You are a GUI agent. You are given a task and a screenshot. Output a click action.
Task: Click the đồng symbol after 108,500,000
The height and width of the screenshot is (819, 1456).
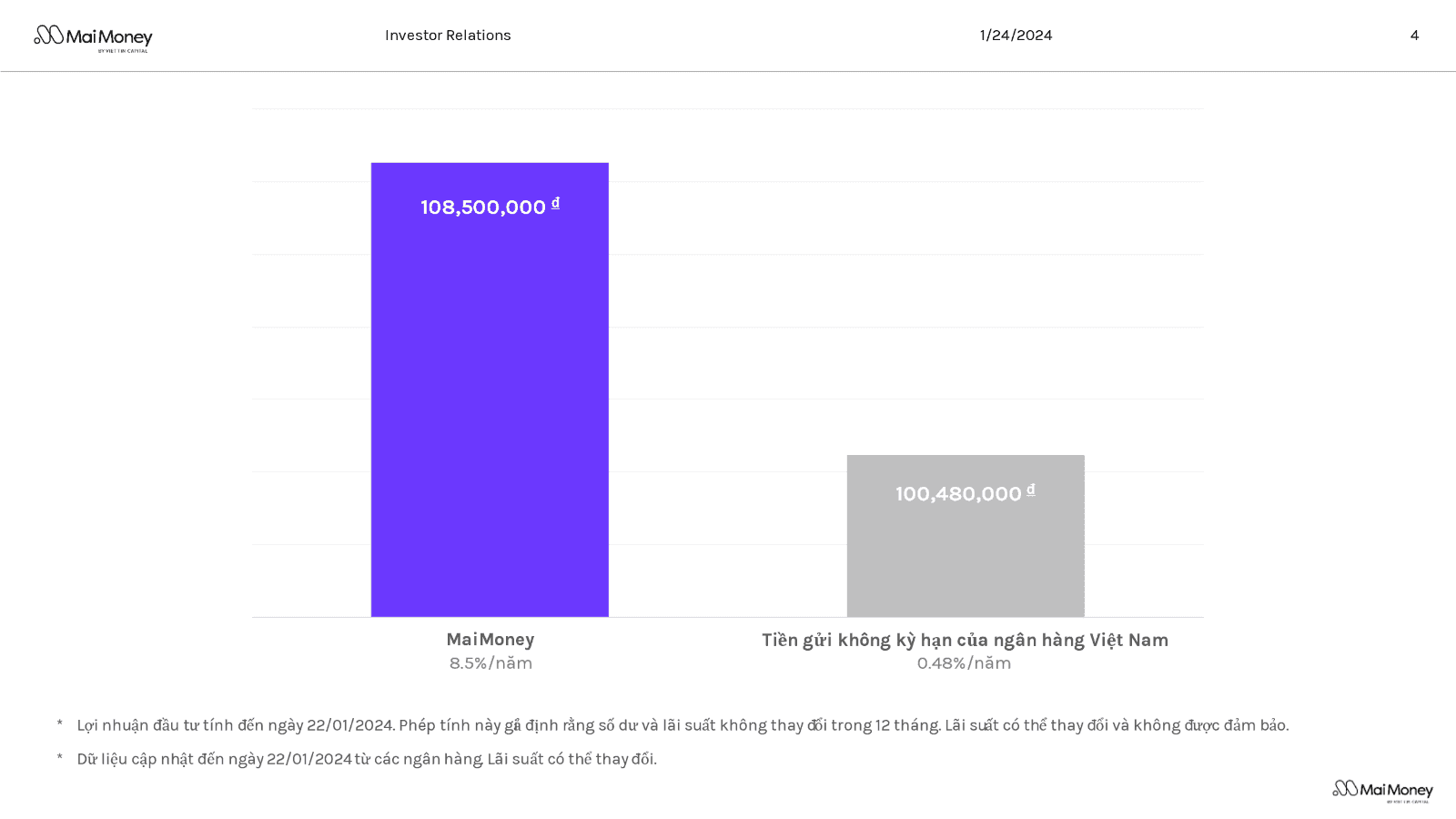tap(555, 203)
